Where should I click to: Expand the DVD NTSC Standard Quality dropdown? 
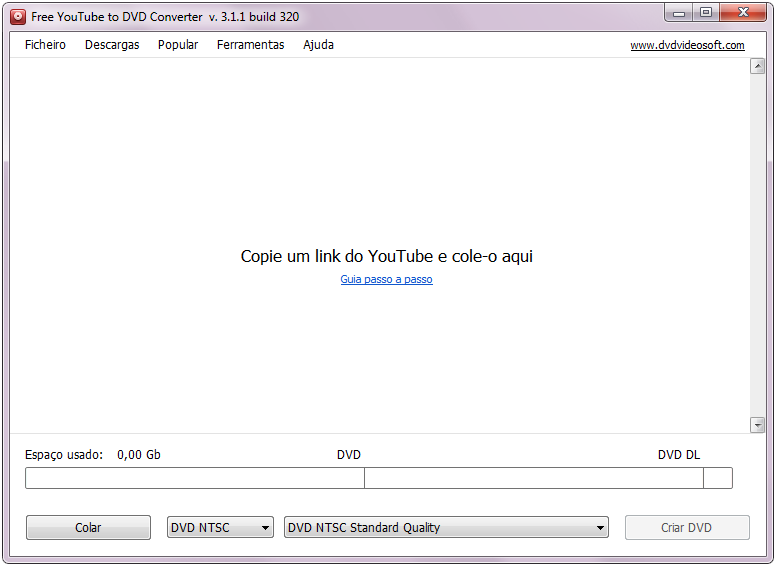pyautogui.click(x=446, y=527)
